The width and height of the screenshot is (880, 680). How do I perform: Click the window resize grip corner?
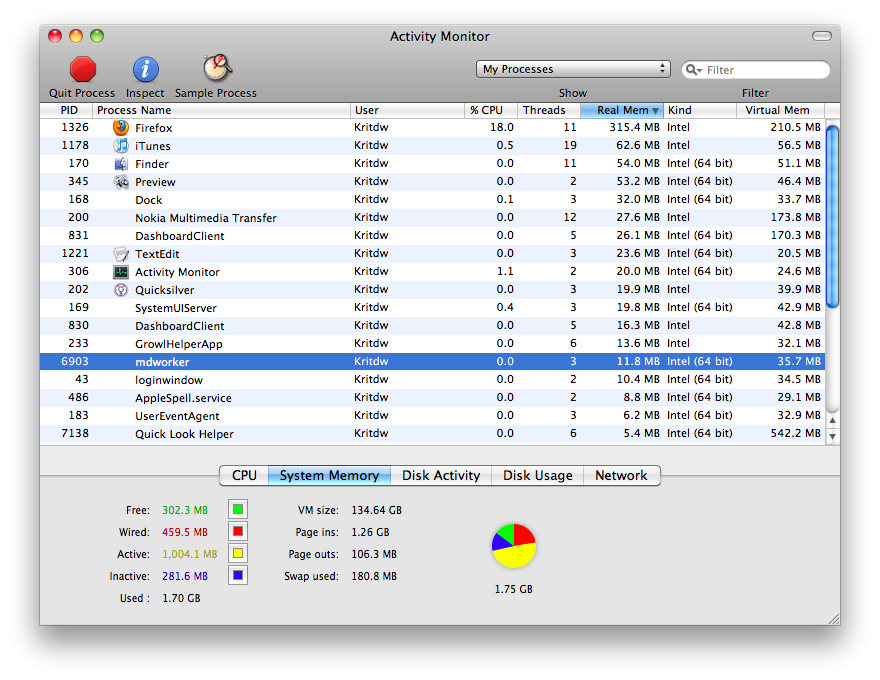[x=834, y=618]
